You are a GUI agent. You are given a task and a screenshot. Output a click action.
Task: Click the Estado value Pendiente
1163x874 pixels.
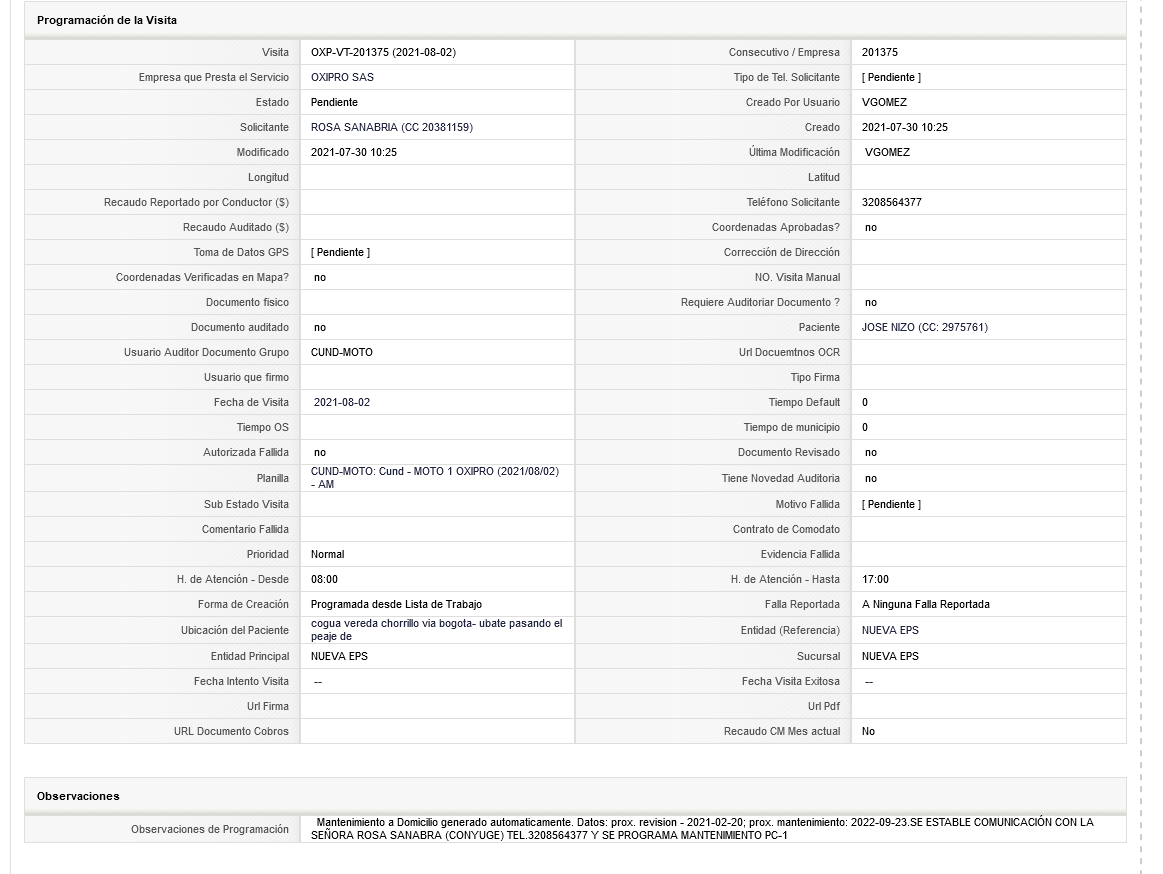pos(334,102)
